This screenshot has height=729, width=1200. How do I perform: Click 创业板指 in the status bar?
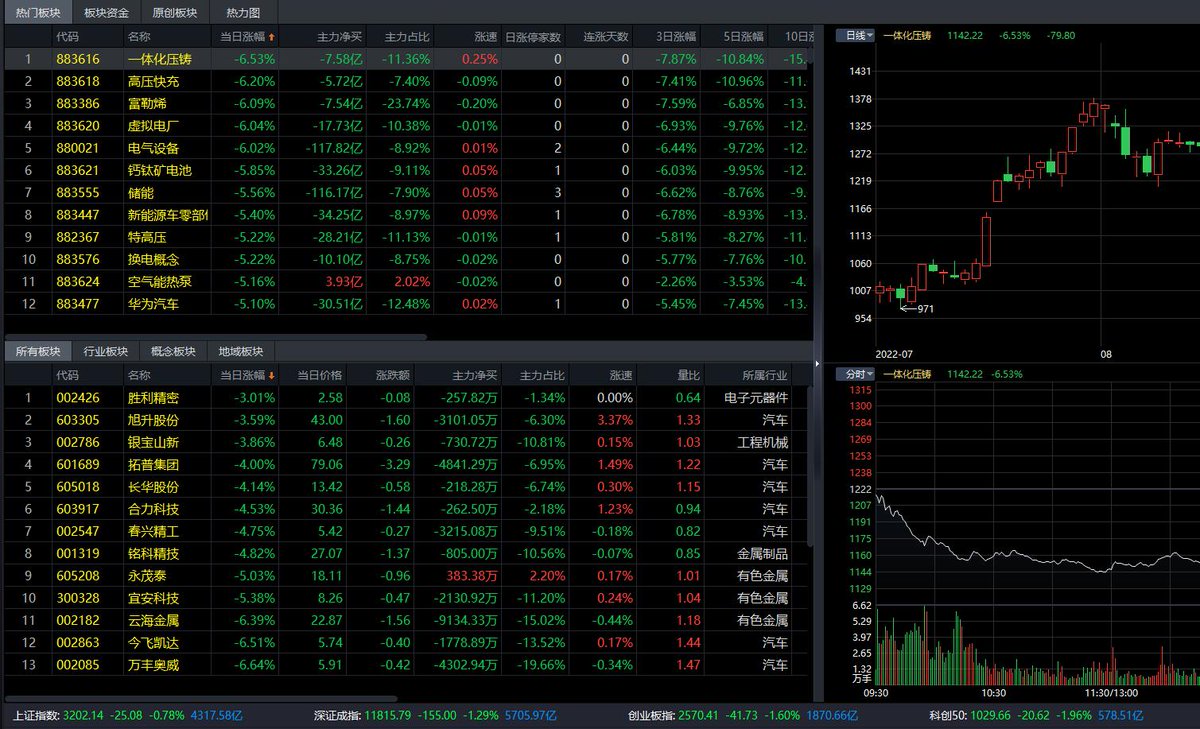[x=651, y=716]
